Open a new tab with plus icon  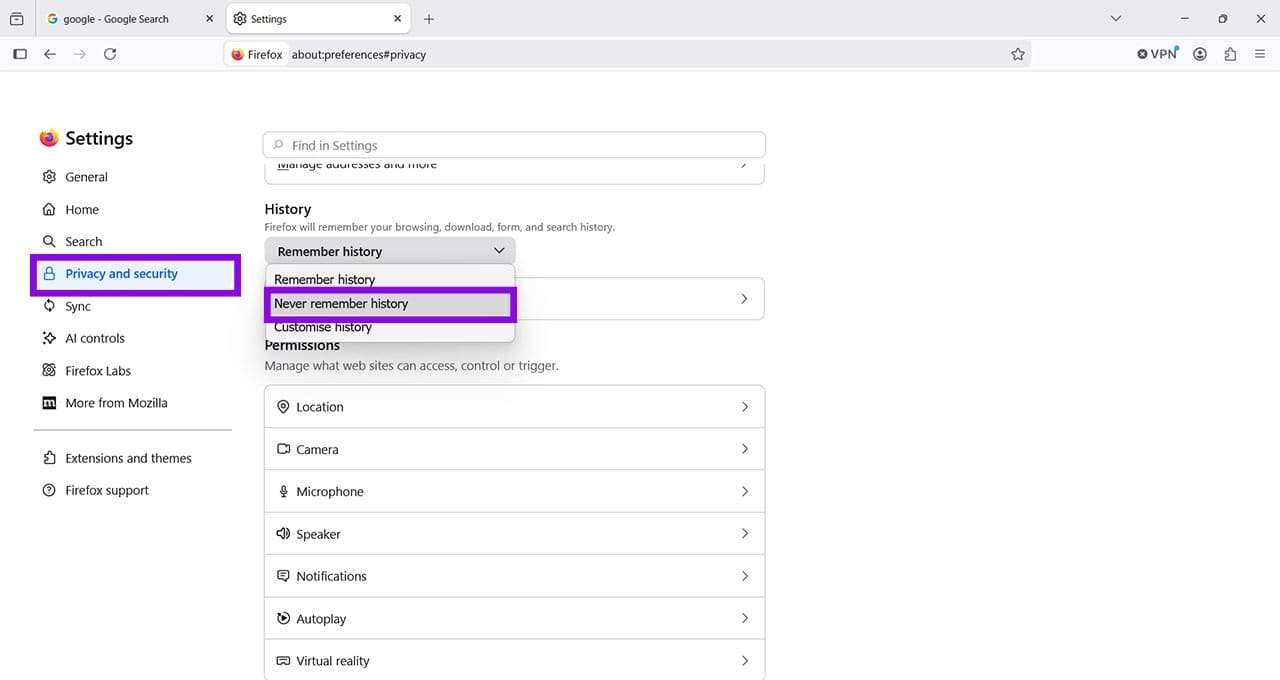click(x=429, y=19)
